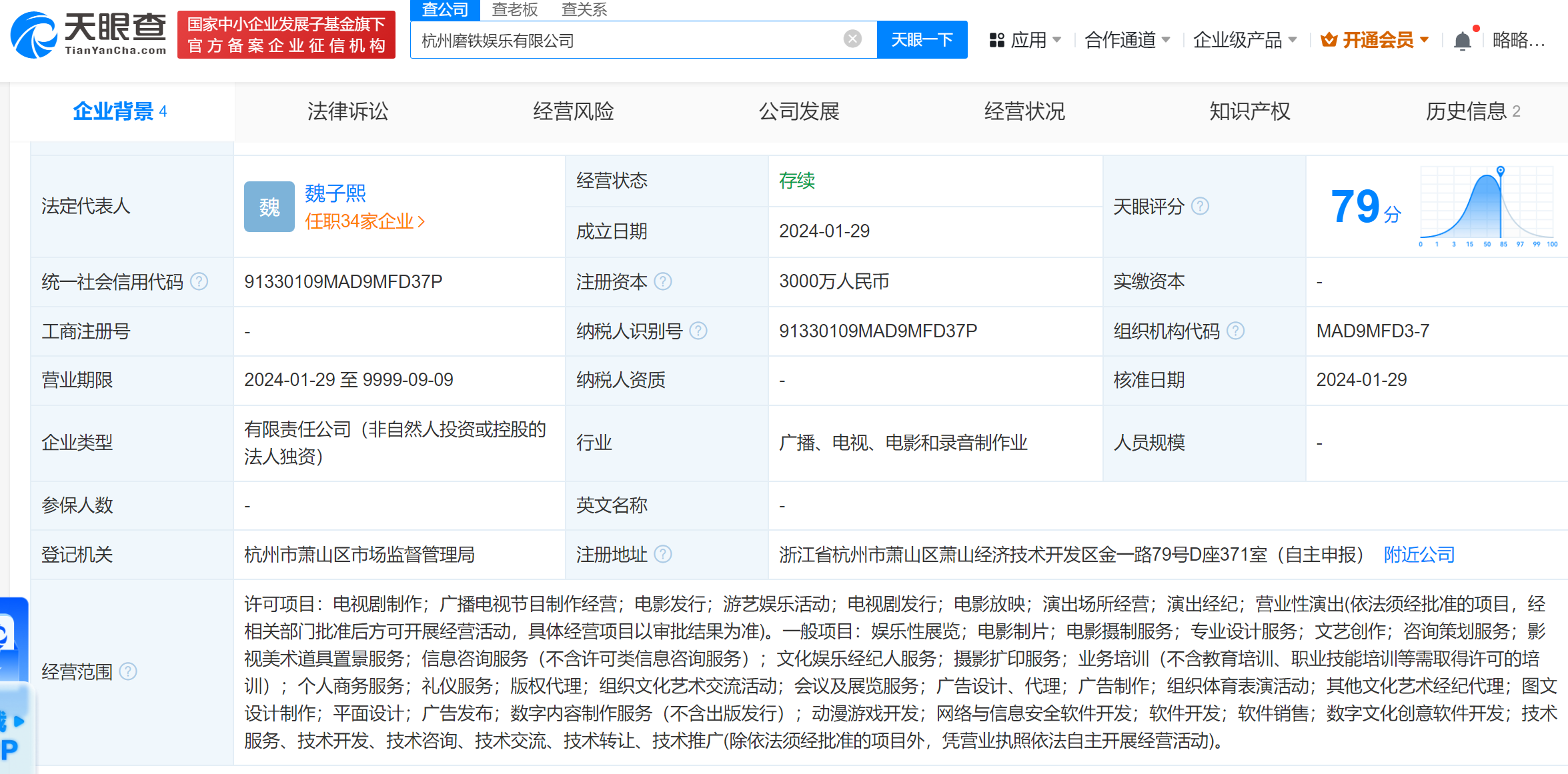Open the 附近公司 link
Image resolution: width=1568 pixels, height=774 pixels.
[x=1419, y=555]
